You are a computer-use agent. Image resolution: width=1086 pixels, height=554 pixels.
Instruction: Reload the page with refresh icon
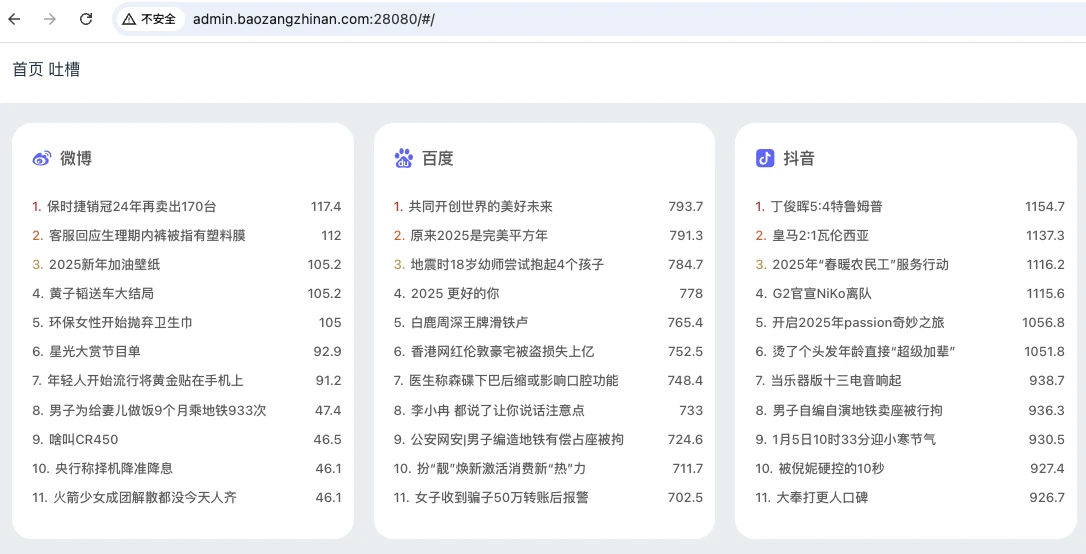click(86, 19)
